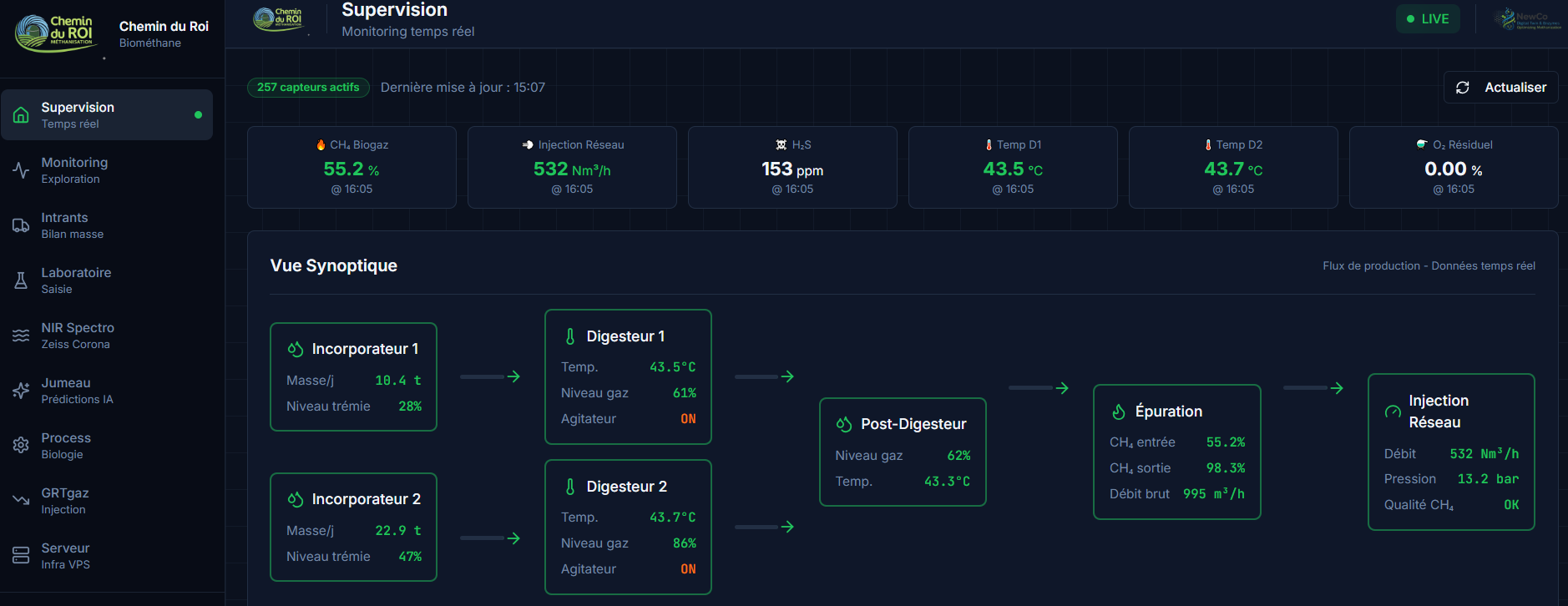The width and height of the screenshot is (1568, 606).
Task: Click the waves icon for NIR Spectro
Action: tap(21, 336)
